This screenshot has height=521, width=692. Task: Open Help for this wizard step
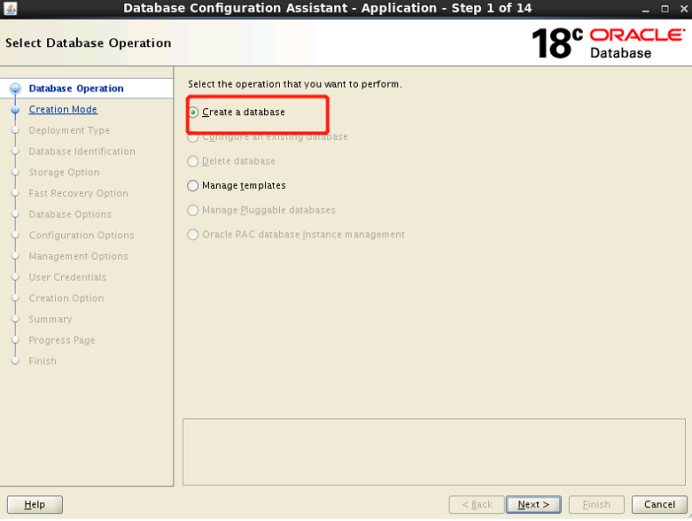coord(35,504)
